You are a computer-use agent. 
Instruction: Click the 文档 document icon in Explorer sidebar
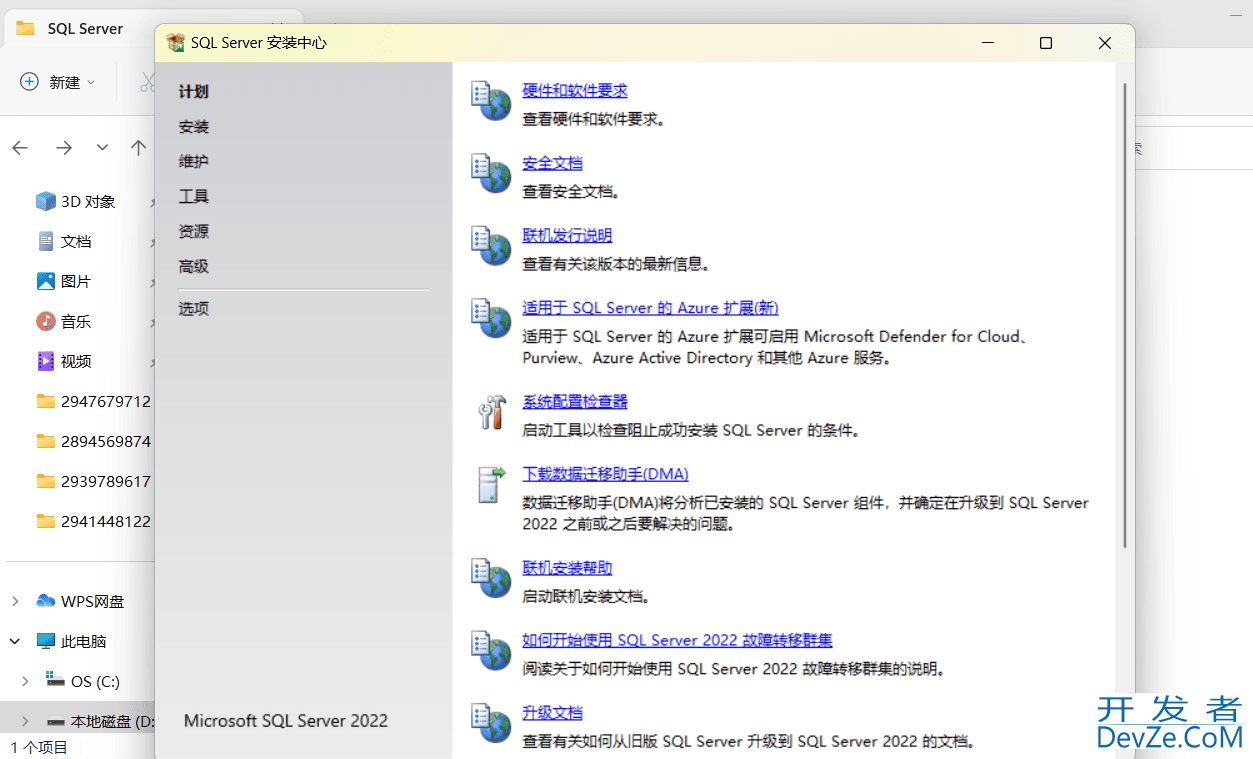(x=45, y=241)
